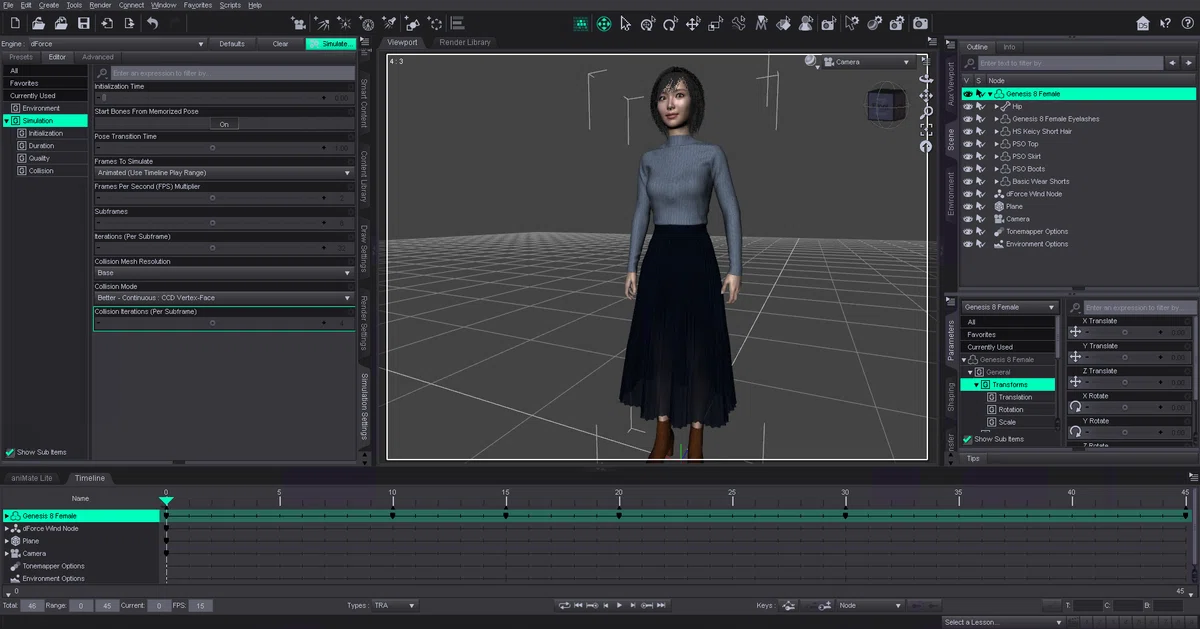Screen dimensions: 1200x629
Task: Open the Scripts menu
Action: 230,5
